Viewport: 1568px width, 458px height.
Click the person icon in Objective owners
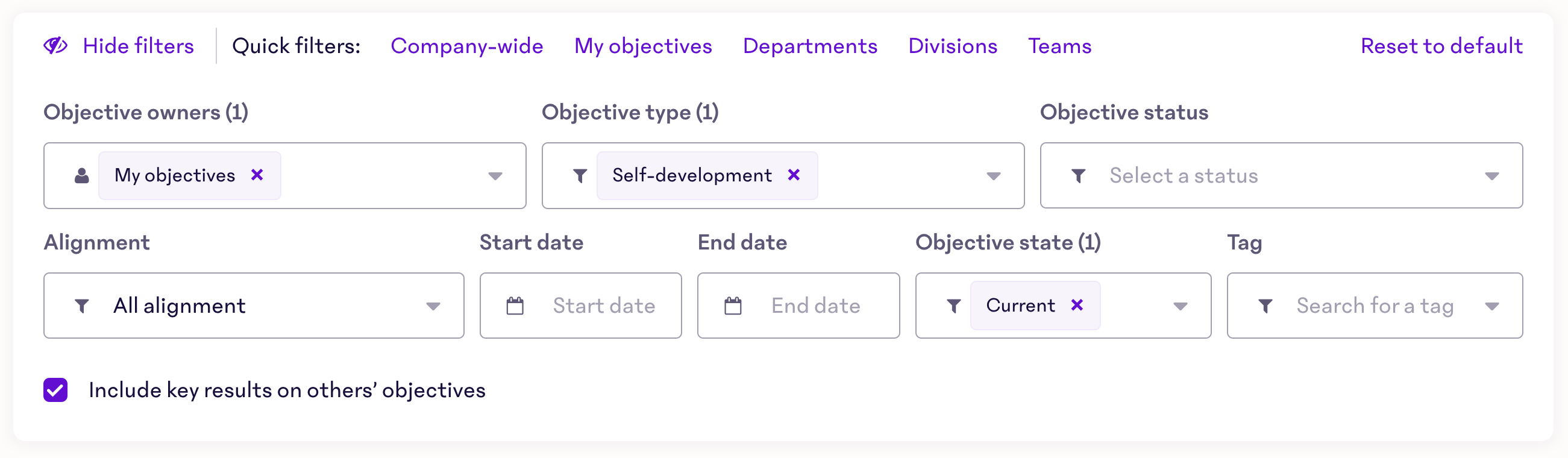(81, 176)
